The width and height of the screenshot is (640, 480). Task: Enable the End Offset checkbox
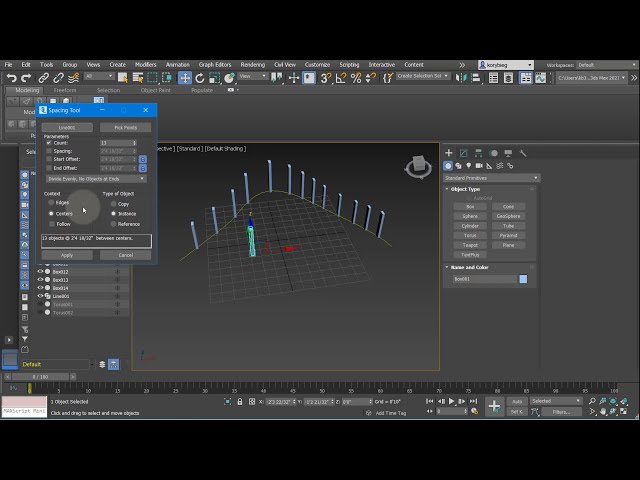click(x=49, y=168)
